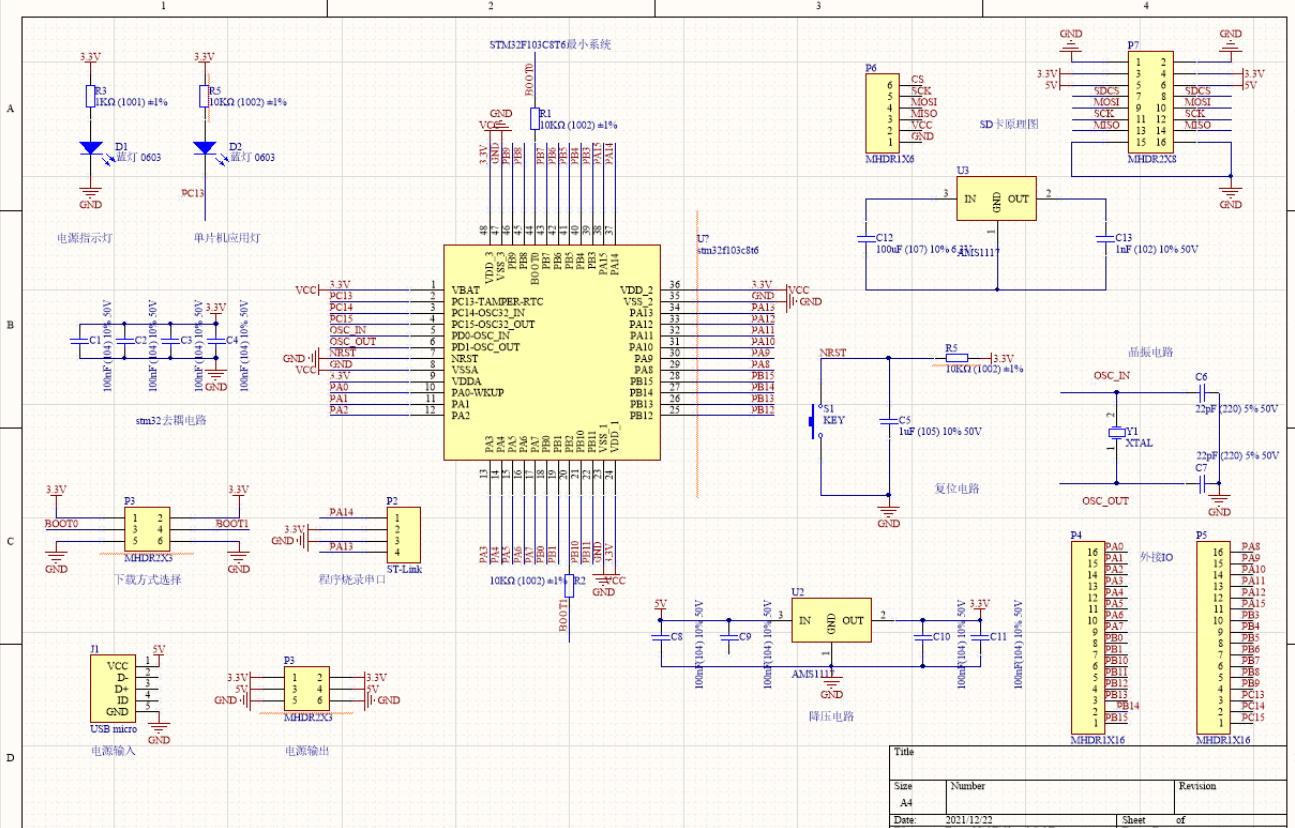Click resistor R3 1KΩ symbol
Screen dimensions: 1295x828
(90, 97)
